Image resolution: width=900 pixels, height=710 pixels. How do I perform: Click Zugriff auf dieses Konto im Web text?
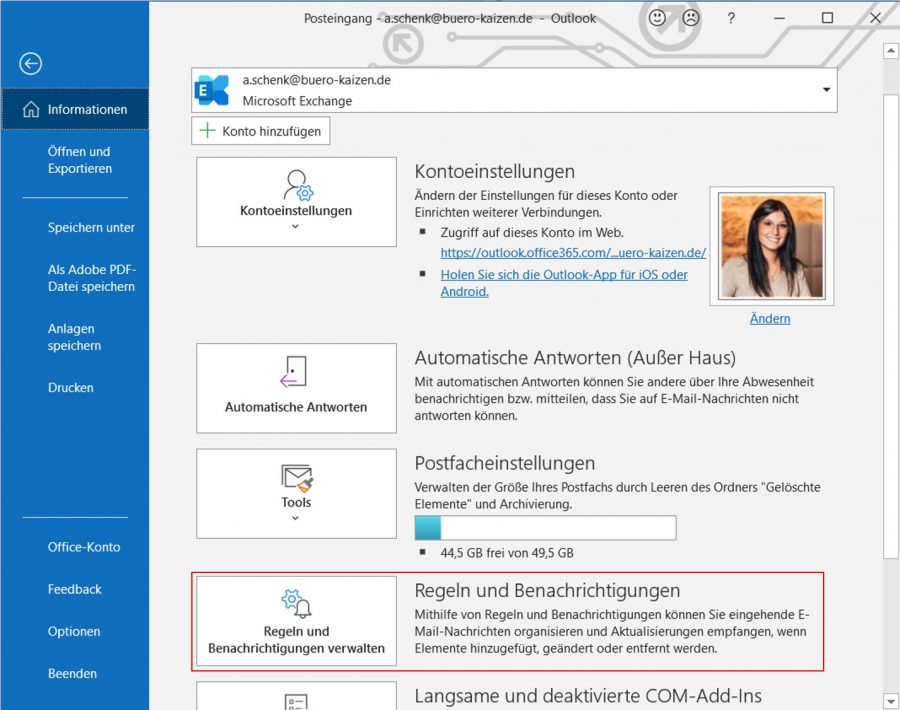pos(532,232)
